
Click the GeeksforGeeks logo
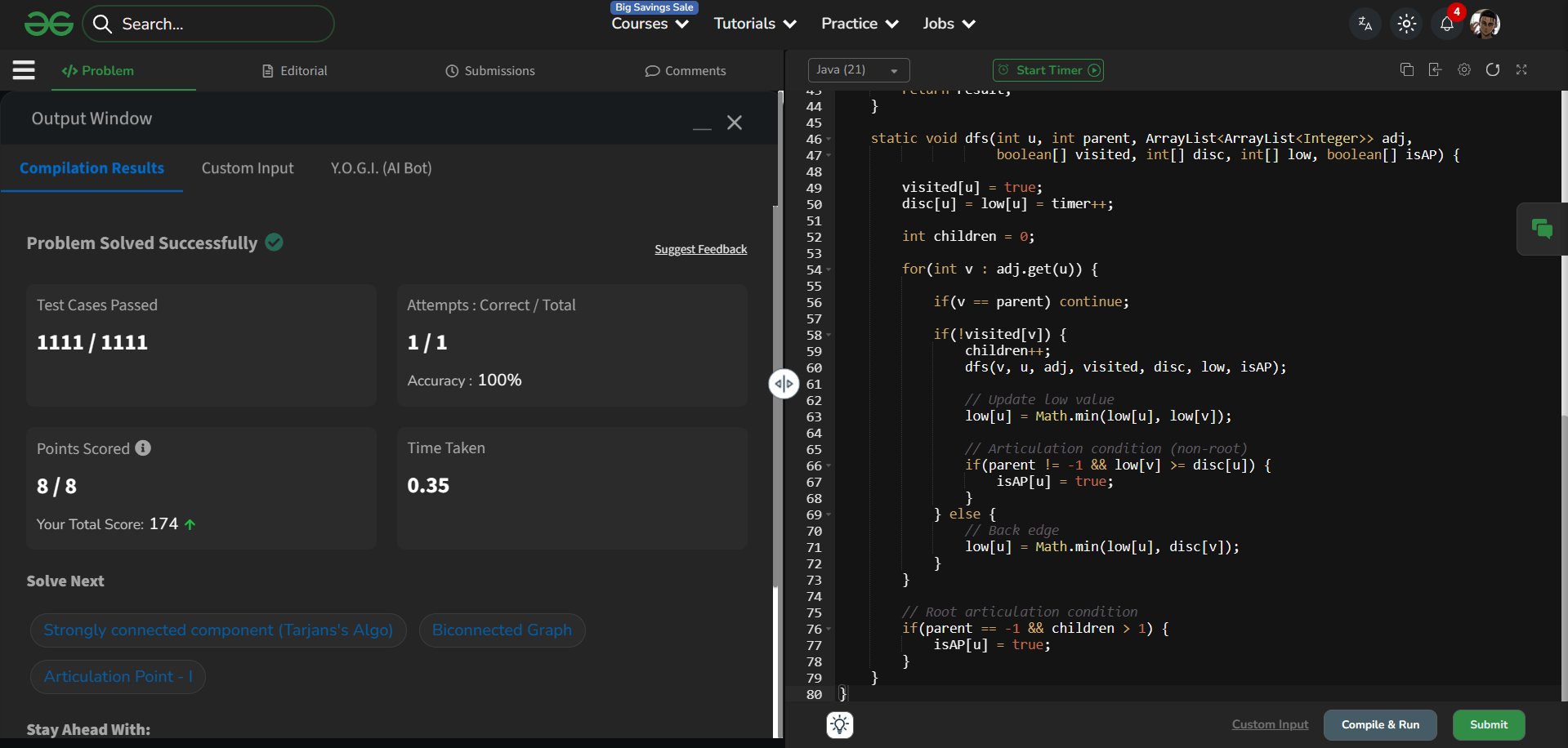[49, 24]
